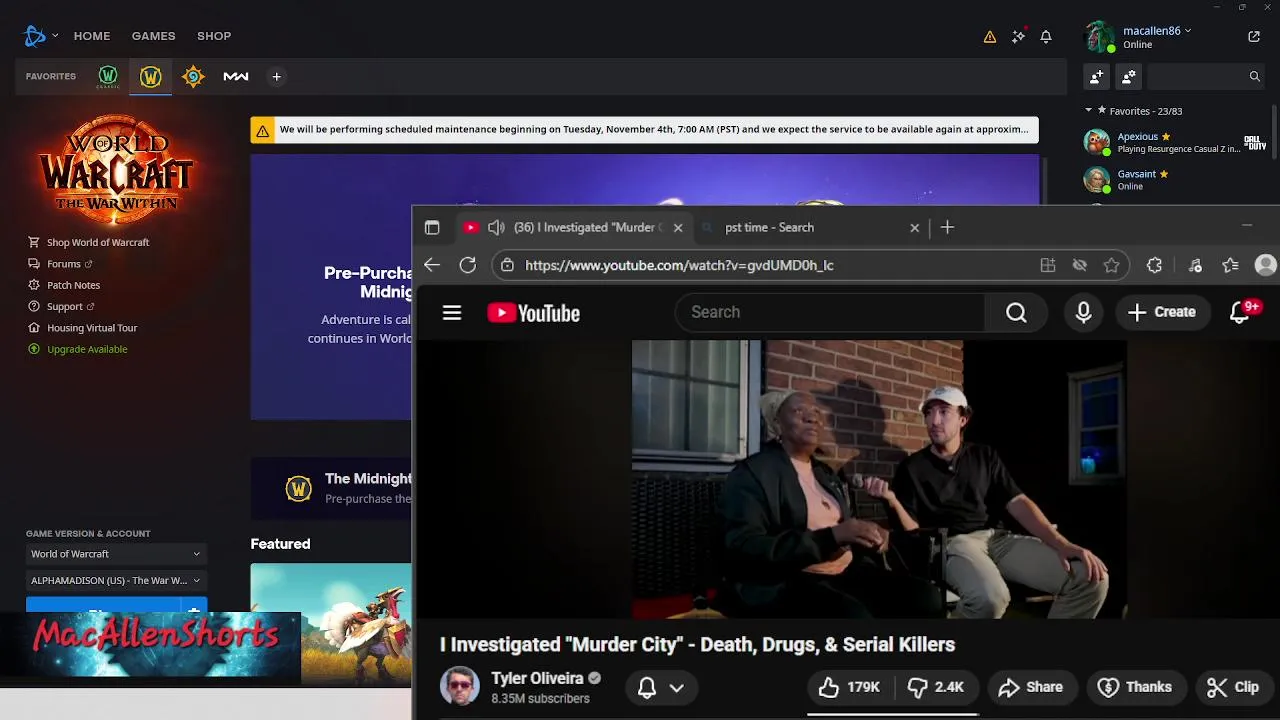Switch to the pst time Search tab

pyautogui.click(x=810, y=227)
